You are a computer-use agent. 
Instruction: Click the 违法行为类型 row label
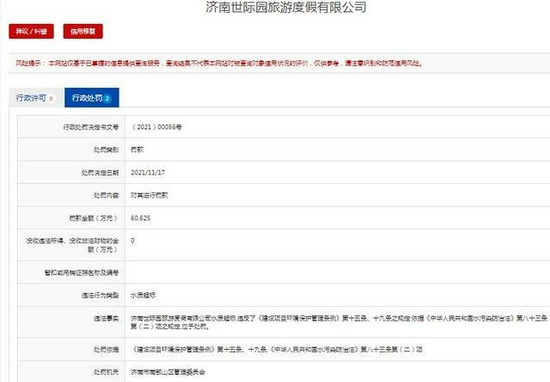coord(100,295)
